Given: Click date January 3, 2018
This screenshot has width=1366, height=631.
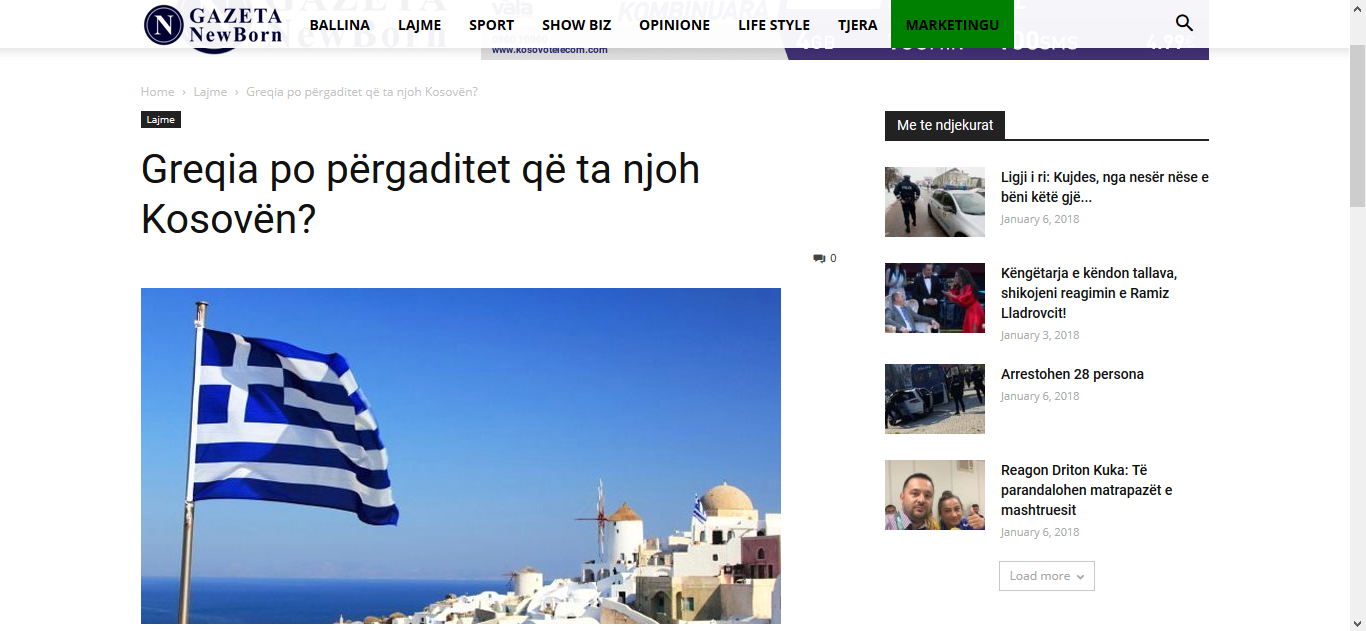Looking at the screenshot, I should click(1040, 336).
